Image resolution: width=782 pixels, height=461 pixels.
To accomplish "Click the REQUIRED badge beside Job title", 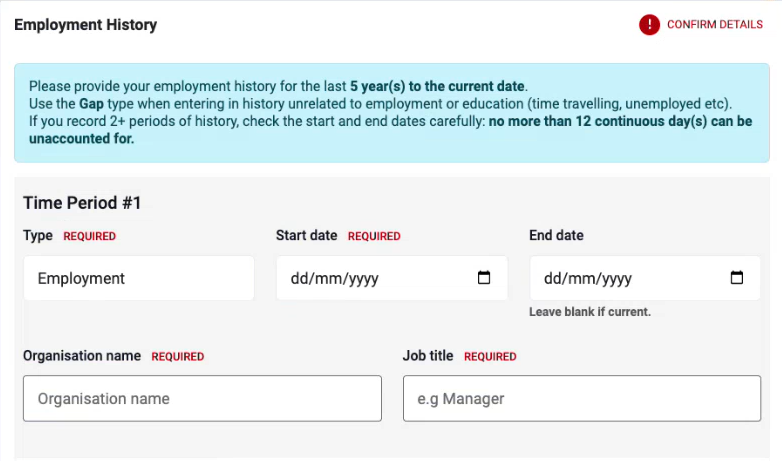I will [x=490, y=357].
